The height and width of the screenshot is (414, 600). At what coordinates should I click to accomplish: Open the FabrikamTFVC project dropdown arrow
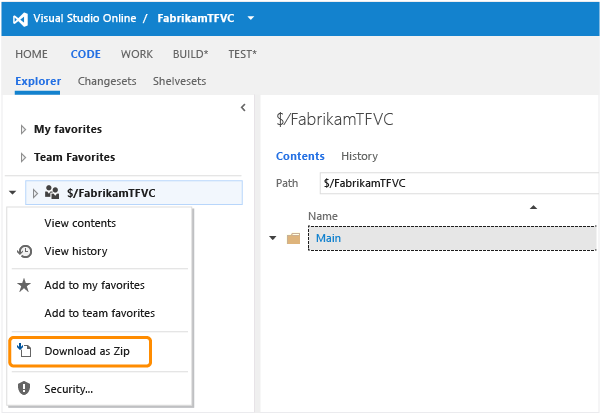[251, 18]
